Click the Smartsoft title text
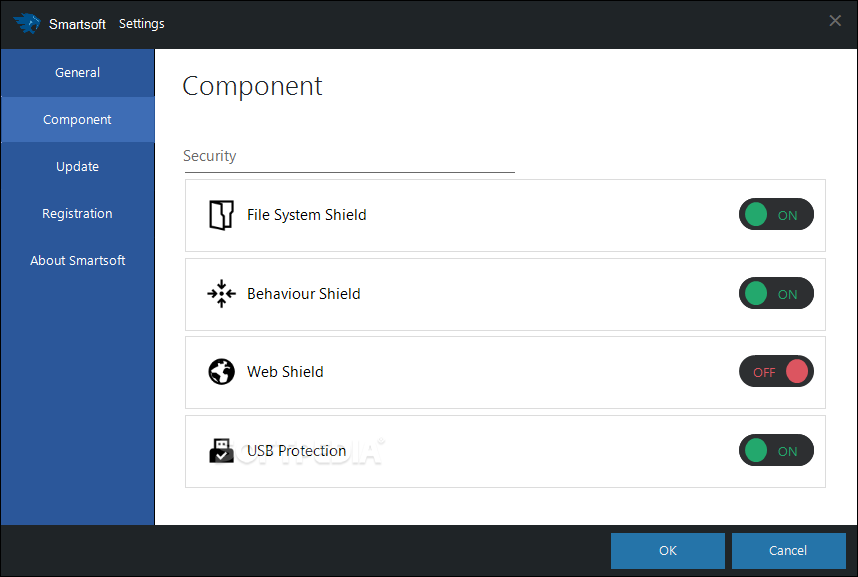 pyautogui.click(x=77, y=24)
